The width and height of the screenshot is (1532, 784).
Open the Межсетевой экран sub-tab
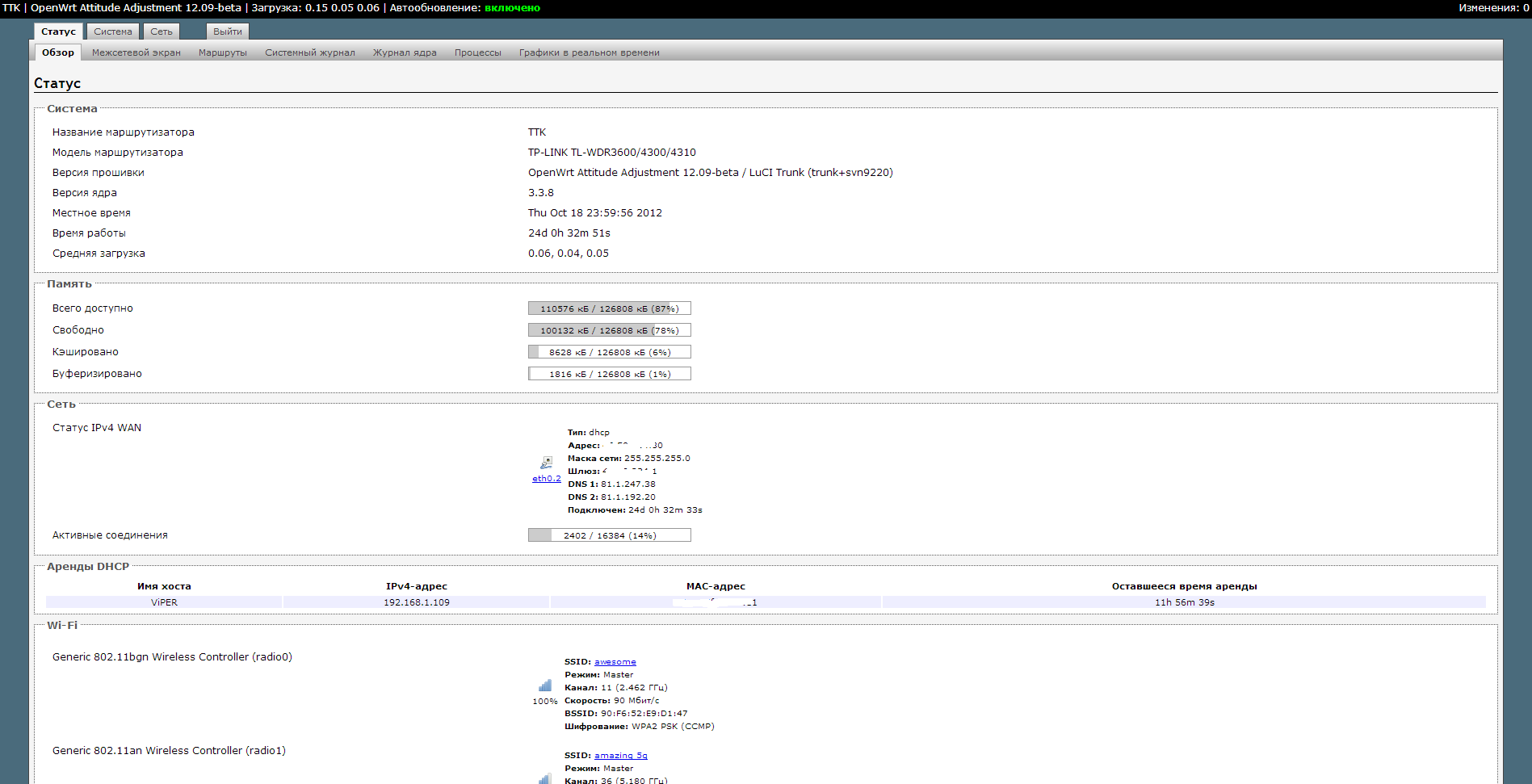136,52
